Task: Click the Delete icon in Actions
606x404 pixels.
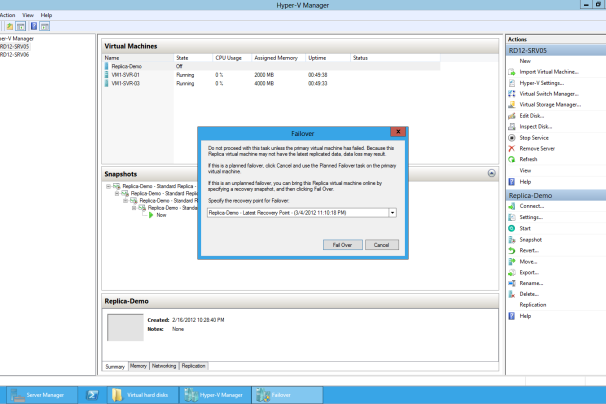Action: tap(512, 294)
